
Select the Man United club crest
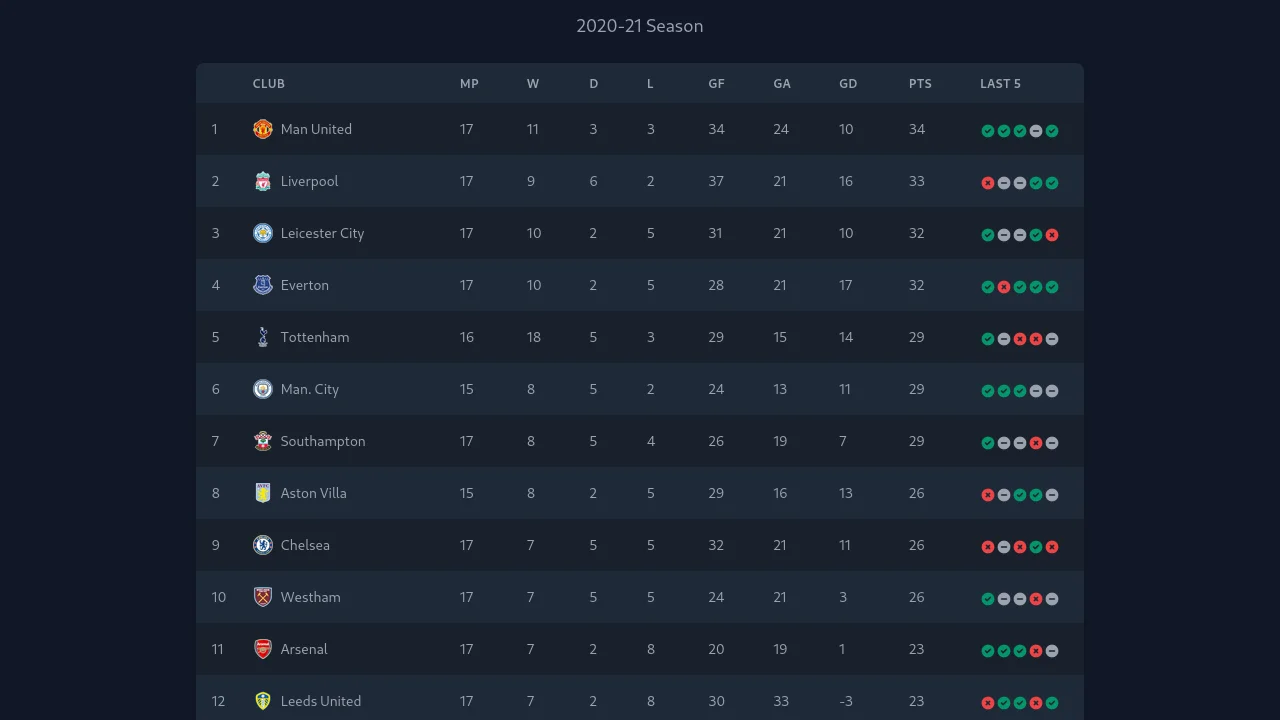(x=262, y=129)
